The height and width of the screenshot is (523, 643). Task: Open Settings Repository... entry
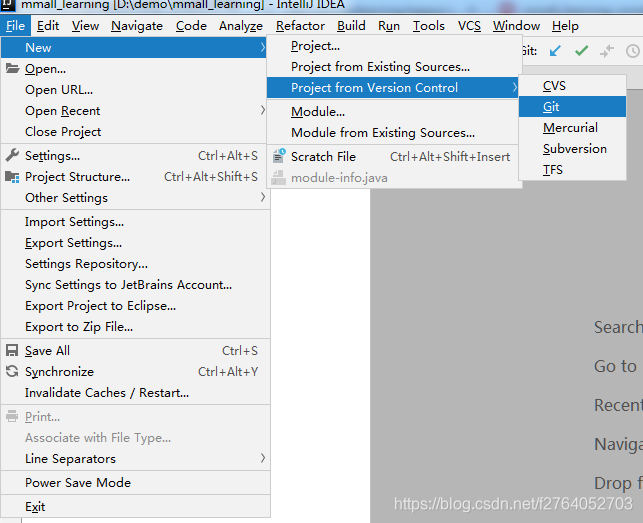pyautogui.click(x=135, y=263)
